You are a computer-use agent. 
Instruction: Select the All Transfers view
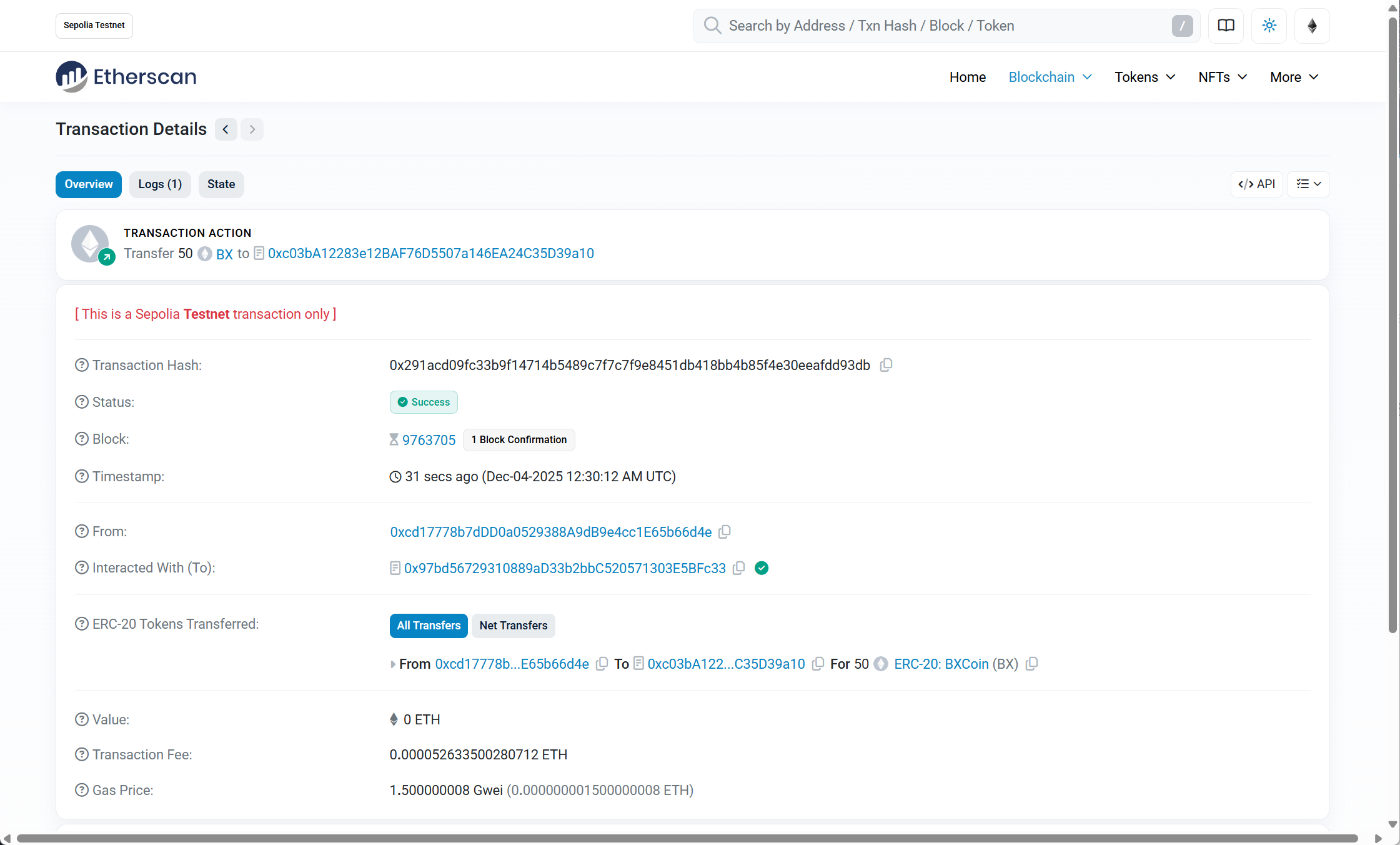429,626
